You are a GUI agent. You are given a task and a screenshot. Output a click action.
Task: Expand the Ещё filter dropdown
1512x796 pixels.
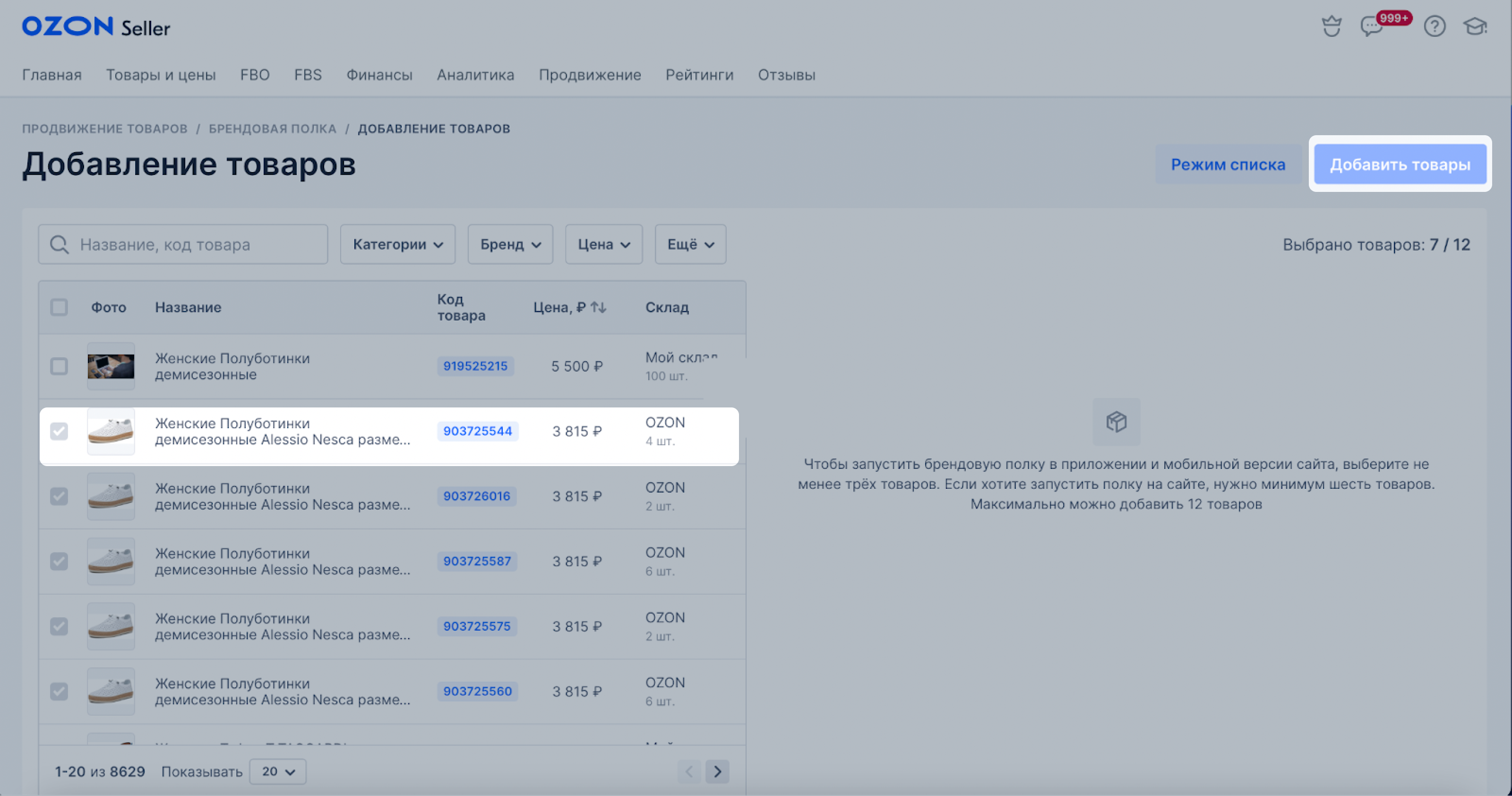point(690,244)
